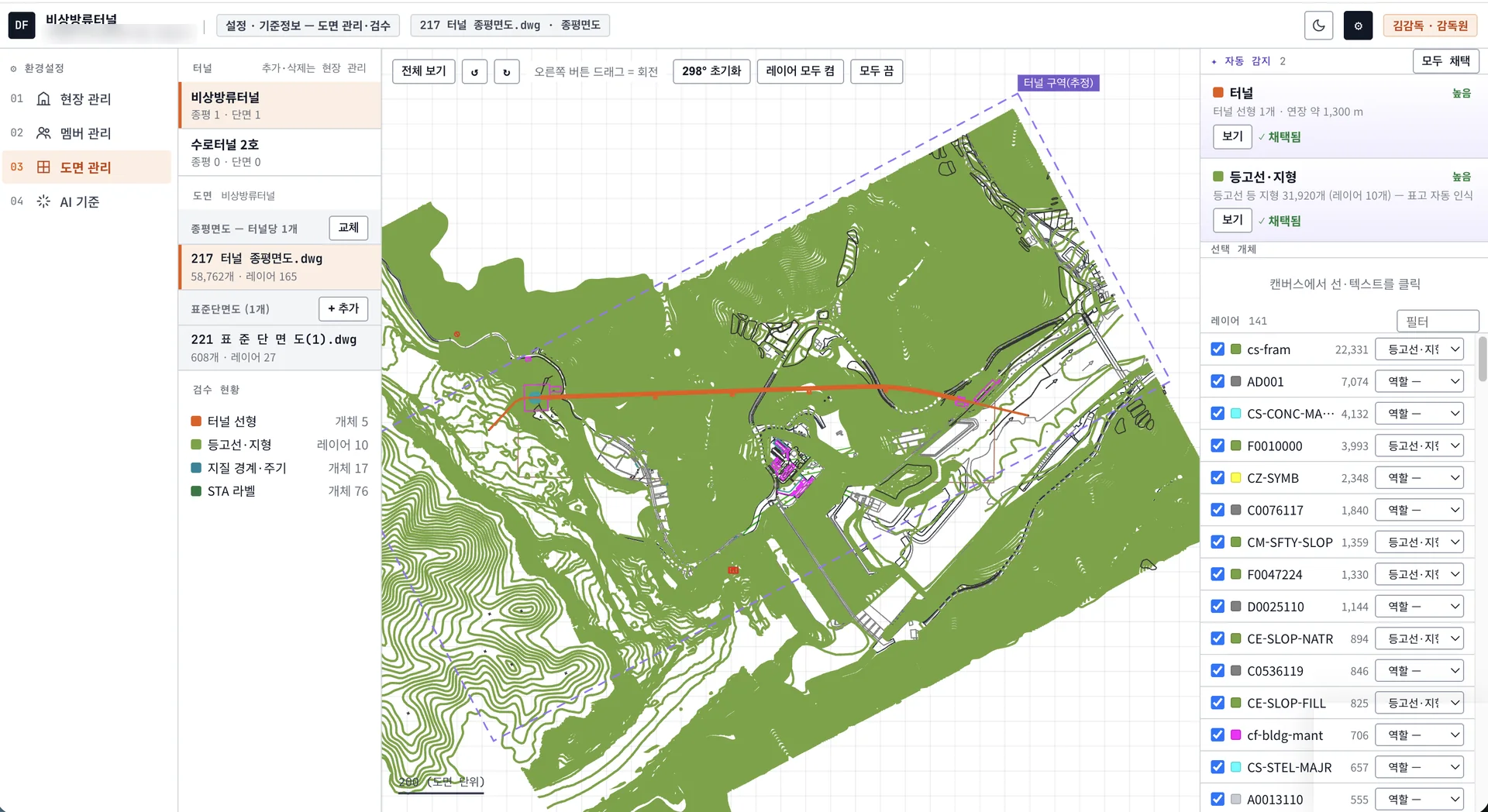Open 217 터널 종평면도.dwg file entry
The image size is (1488, 812).
[x=280, y=267]
